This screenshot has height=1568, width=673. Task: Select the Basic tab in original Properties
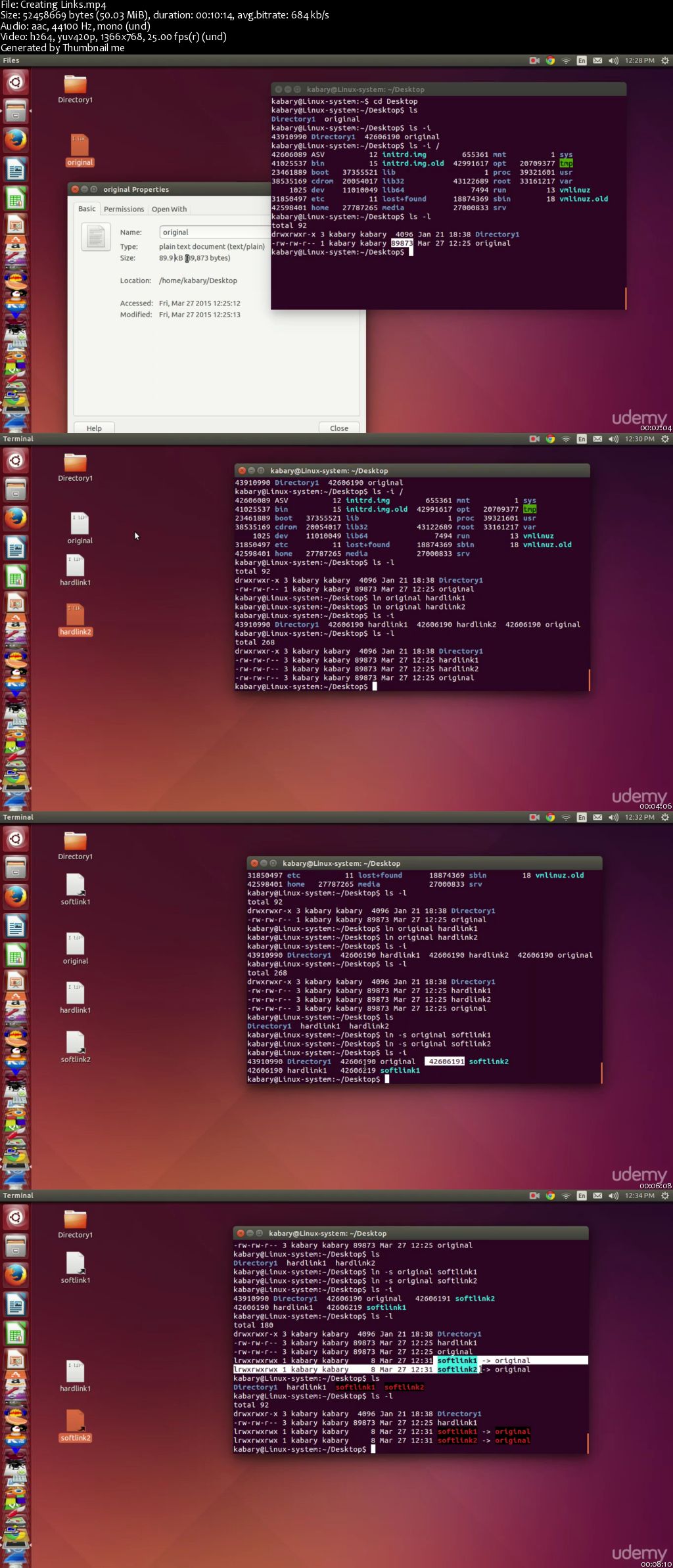click(87, 208)
